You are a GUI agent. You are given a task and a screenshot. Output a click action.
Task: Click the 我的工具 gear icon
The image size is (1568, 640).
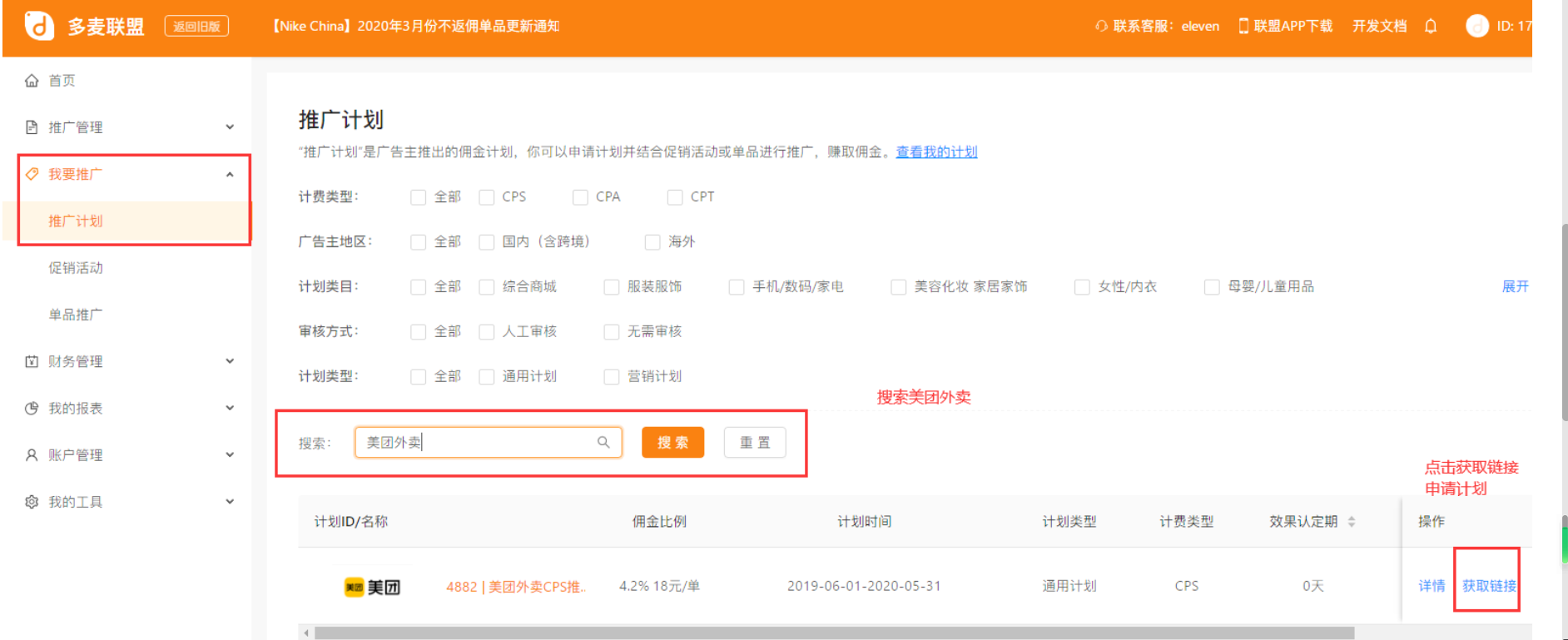[x=32, y=502]
